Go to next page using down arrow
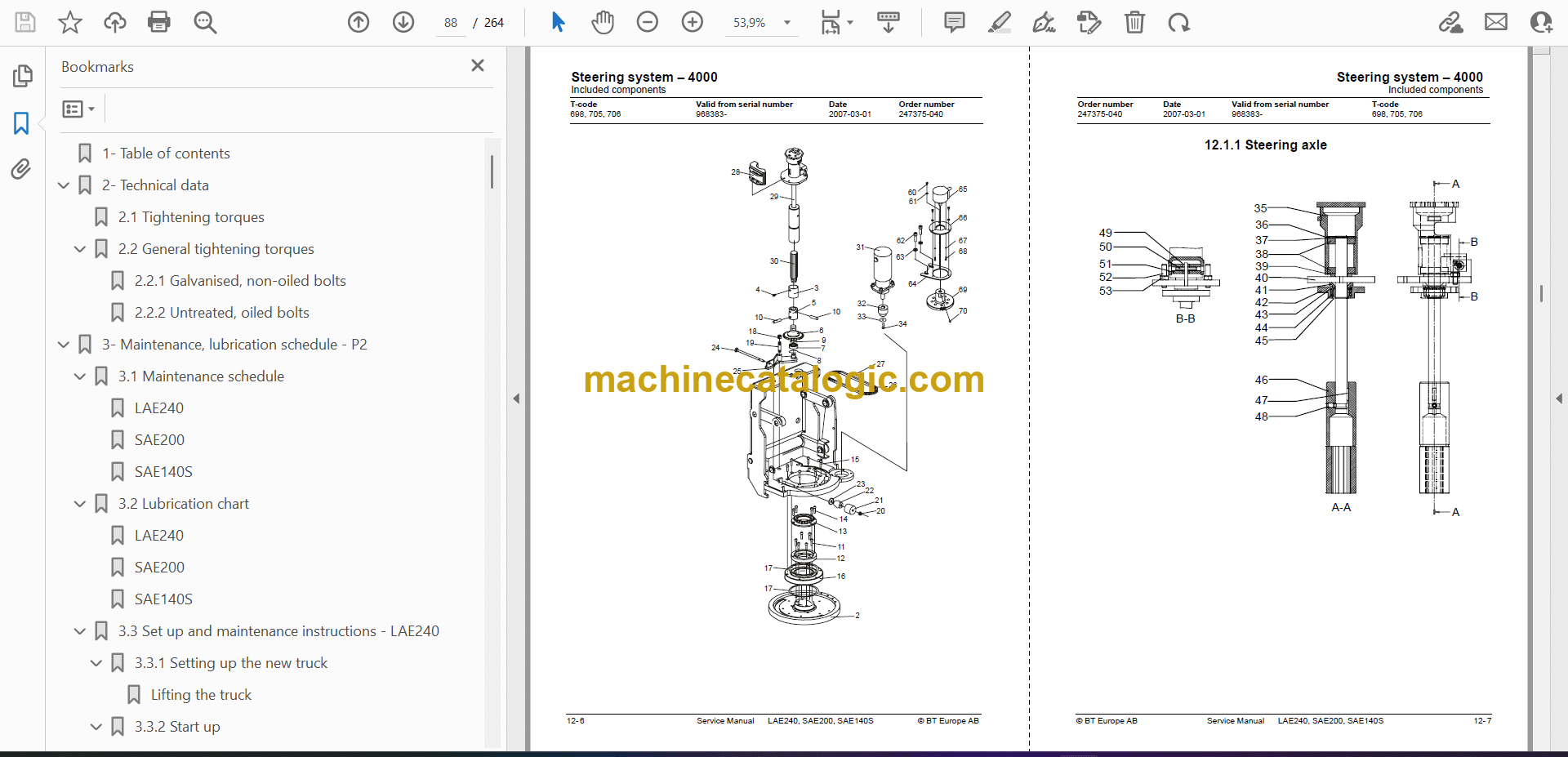The image size is (1568, 757). (403, 22)
